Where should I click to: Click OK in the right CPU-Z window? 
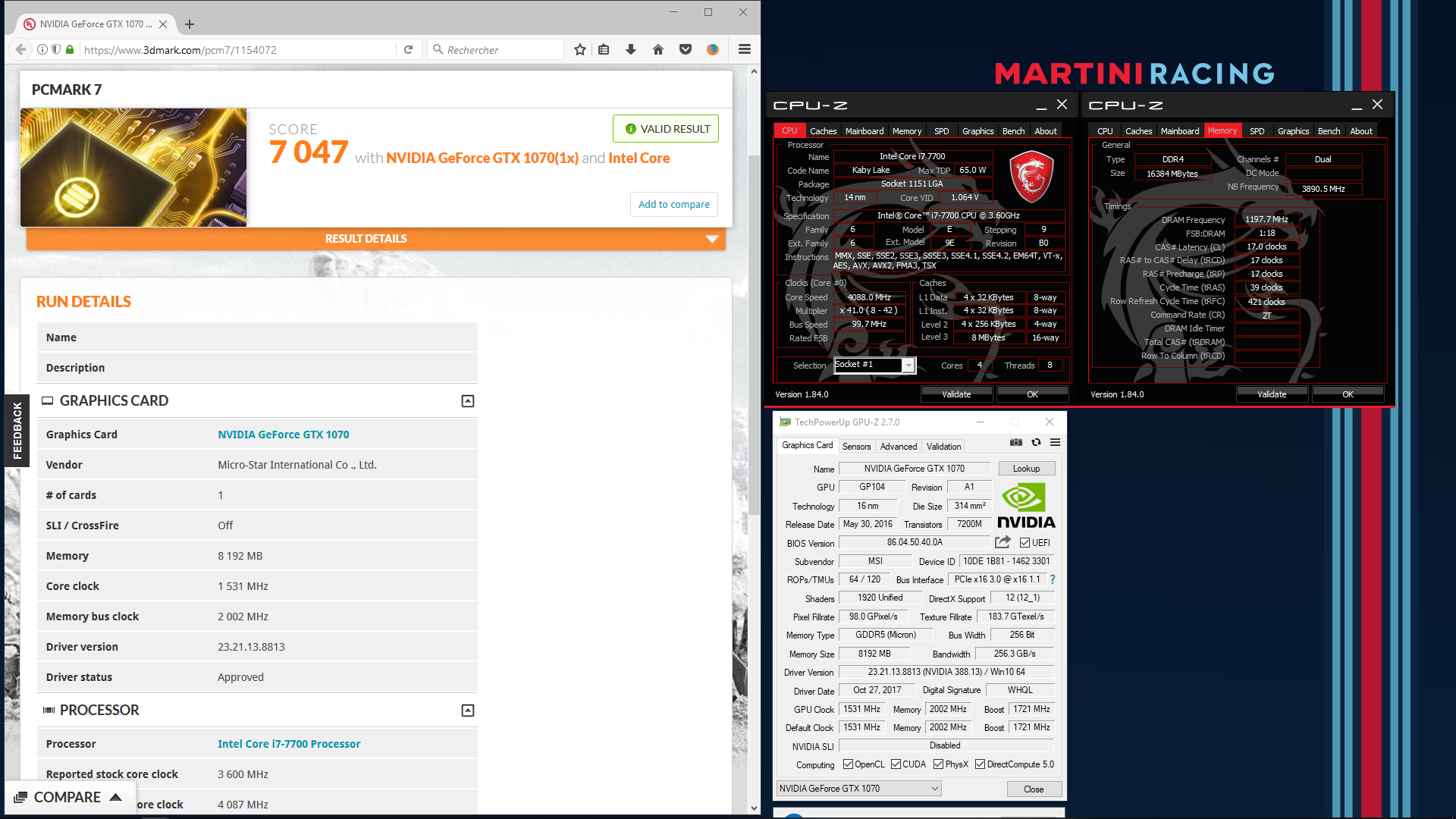(x=1348, y=394)
